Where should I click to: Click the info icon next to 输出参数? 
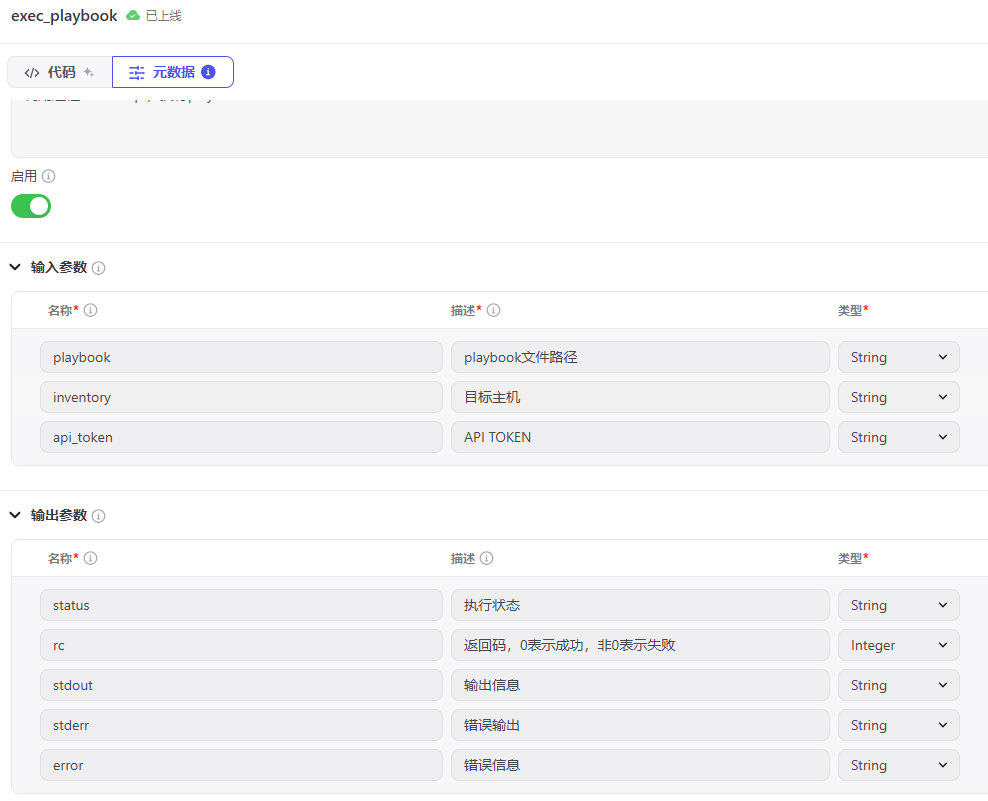click(98, 516)
